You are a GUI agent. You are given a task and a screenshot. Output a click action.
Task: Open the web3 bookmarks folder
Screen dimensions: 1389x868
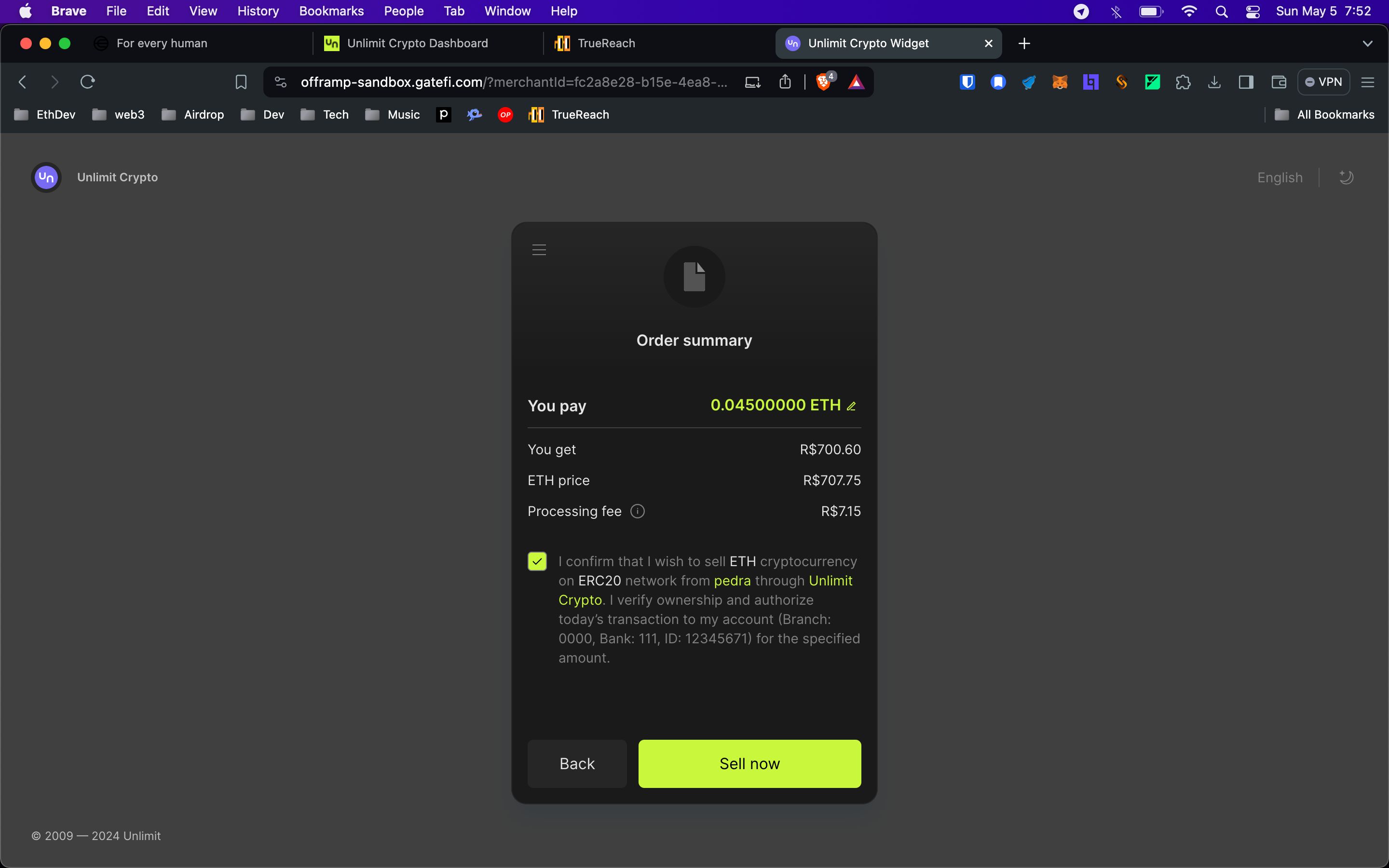(118, 115)
